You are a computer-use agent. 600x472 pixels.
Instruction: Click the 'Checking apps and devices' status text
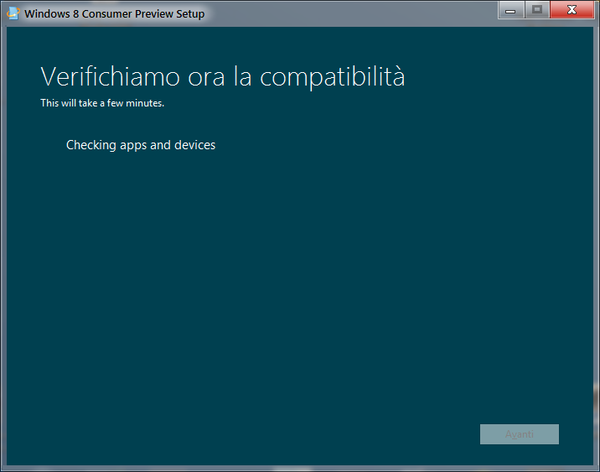pyautogui.click(x=141, y=145)
